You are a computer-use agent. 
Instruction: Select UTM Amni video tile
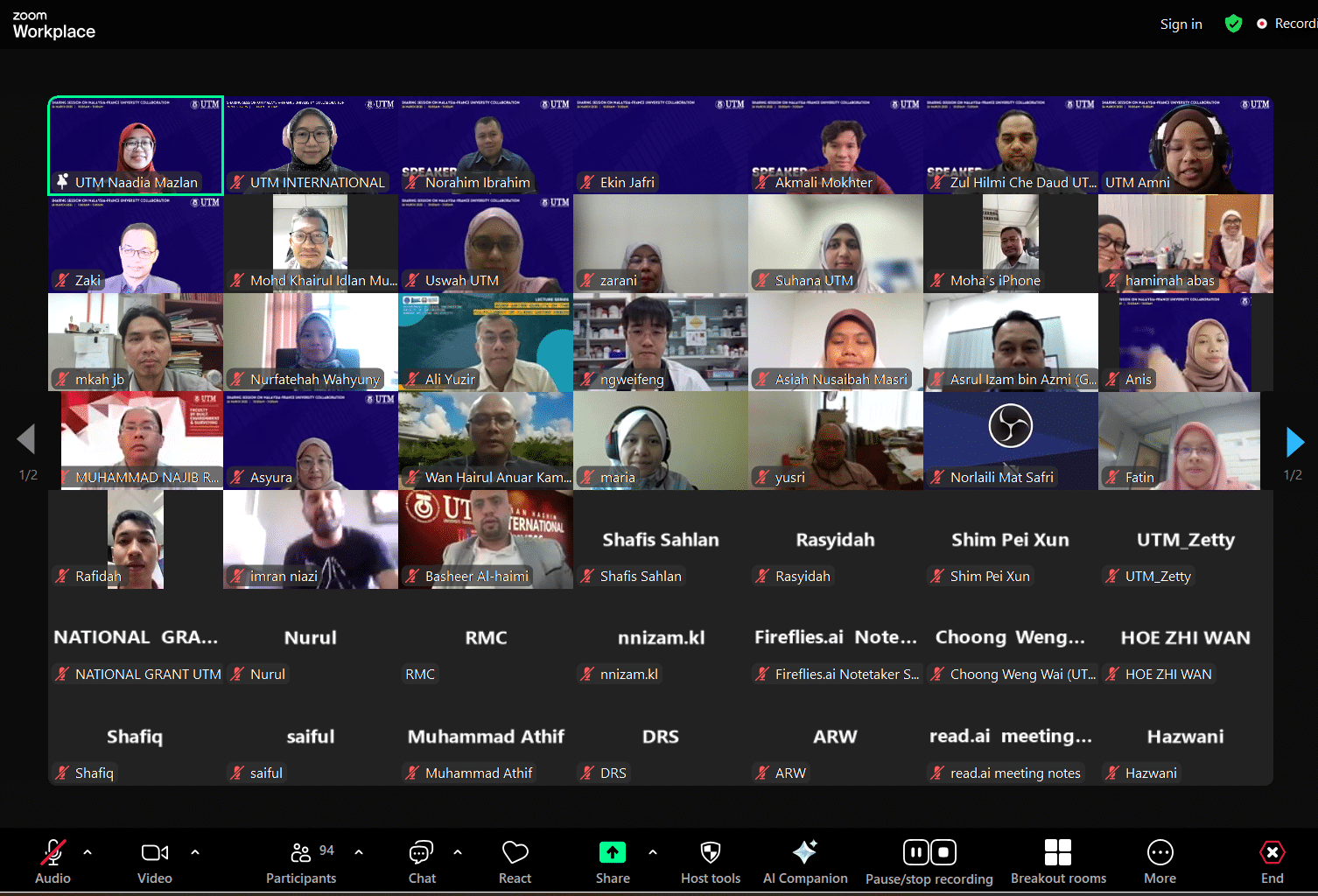point(1186,145)
